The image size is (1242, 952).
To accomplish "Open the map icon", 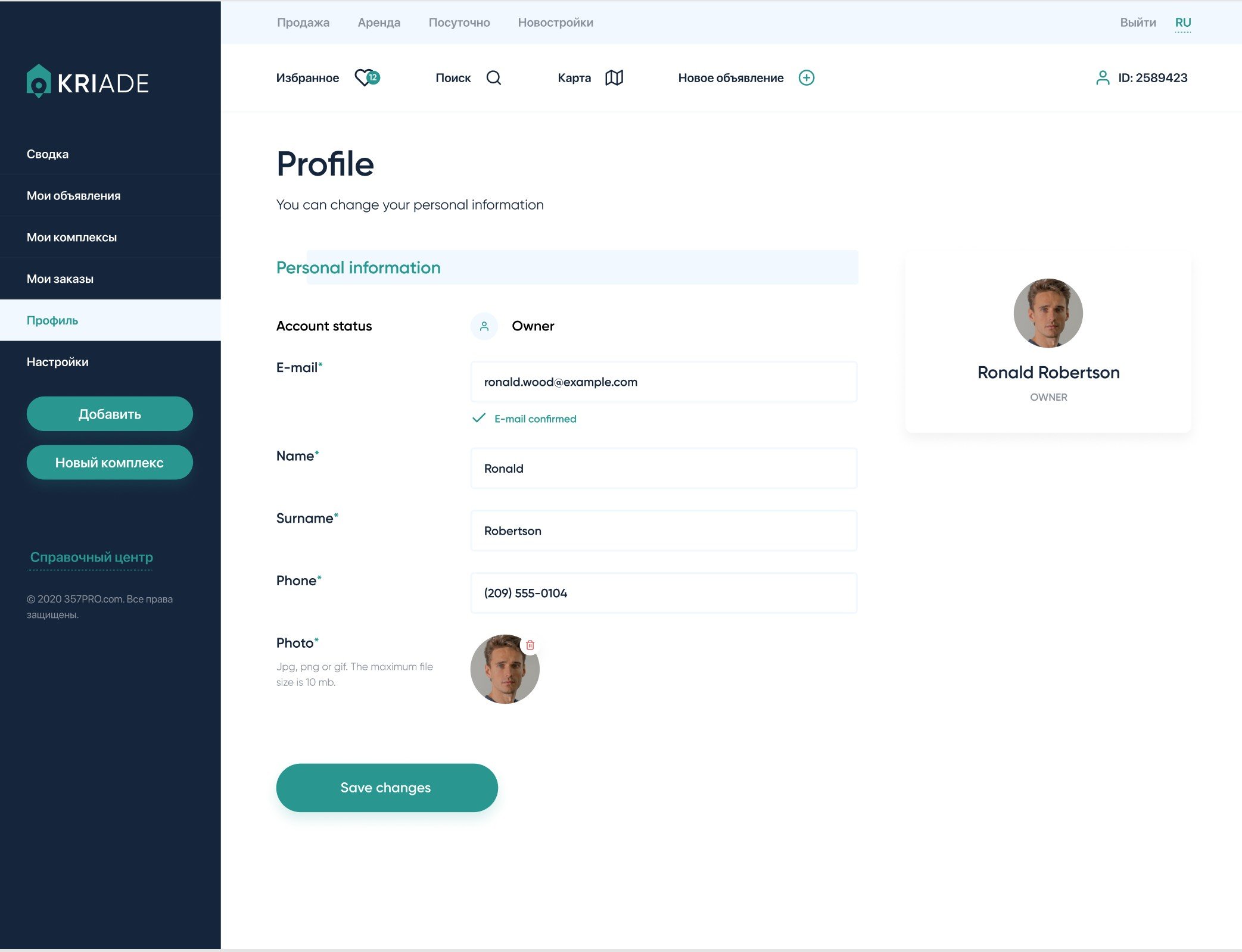I will point(614,78).
